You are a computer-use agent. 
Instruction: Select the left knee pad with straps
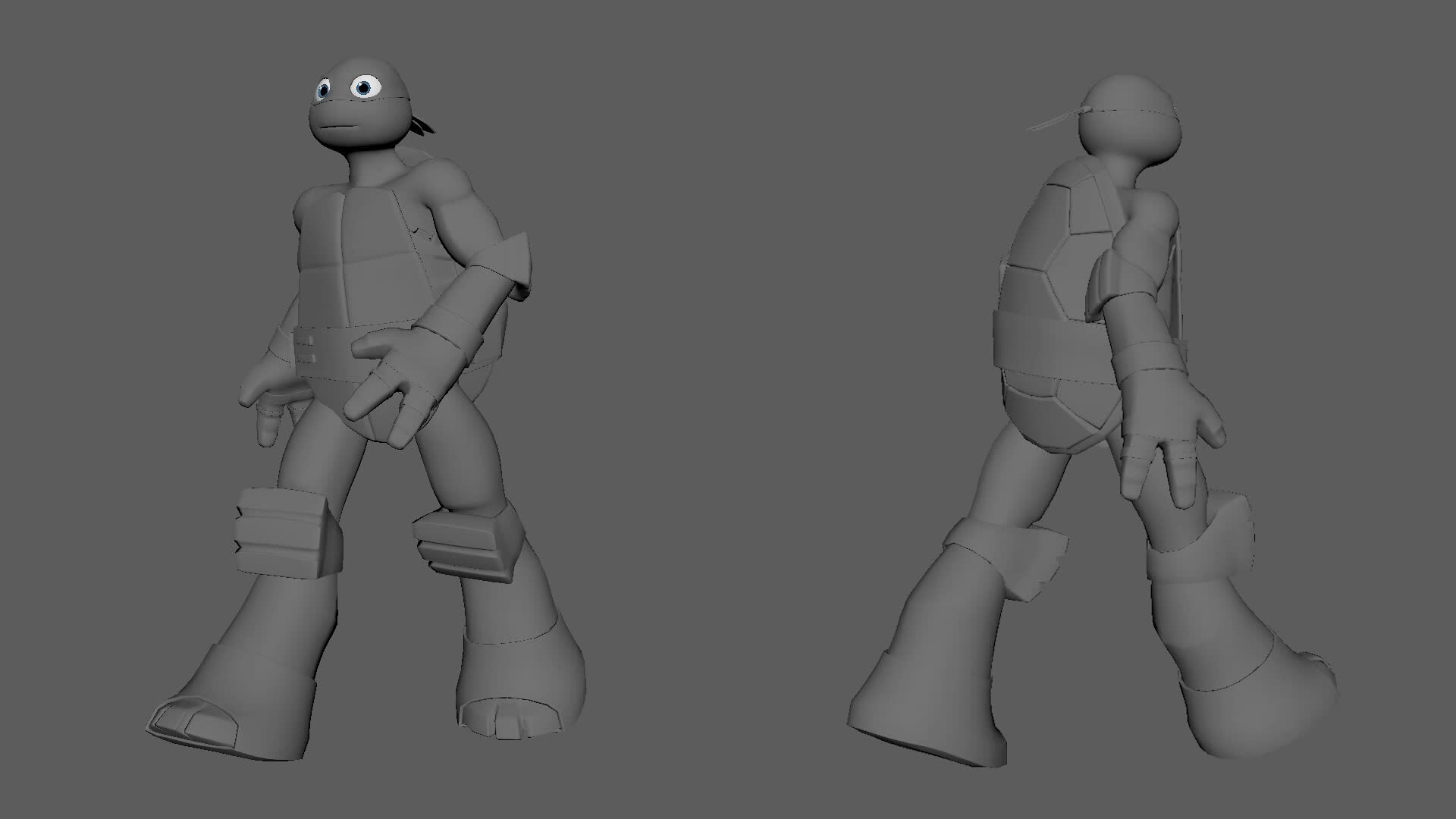(281, 531)
